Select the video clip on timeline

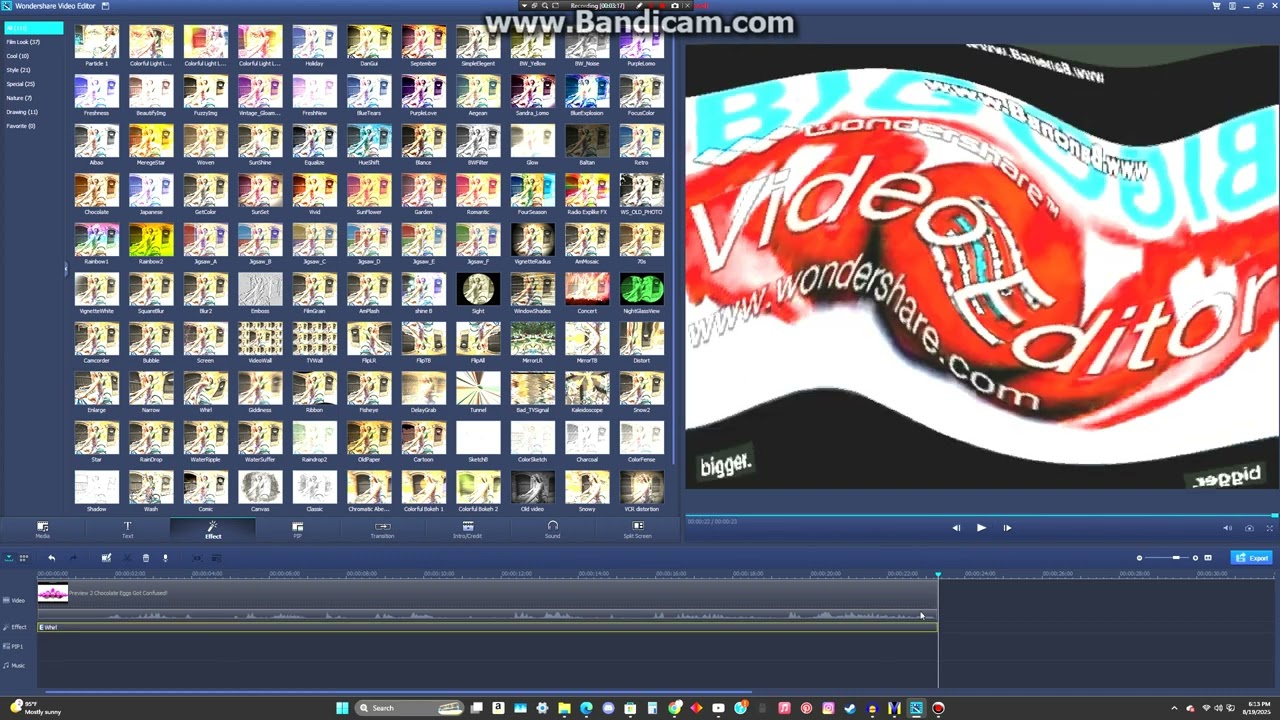pos(487,600)
